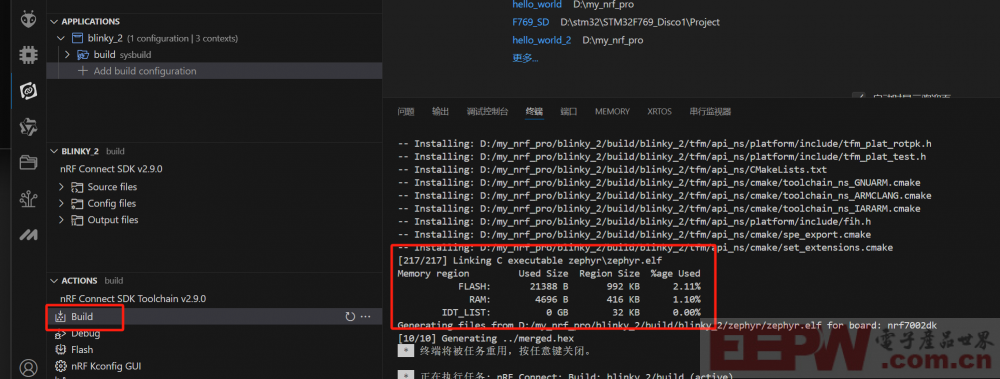
Task: Open the 调试控制台 panel tab
Action: pos(487,112)
